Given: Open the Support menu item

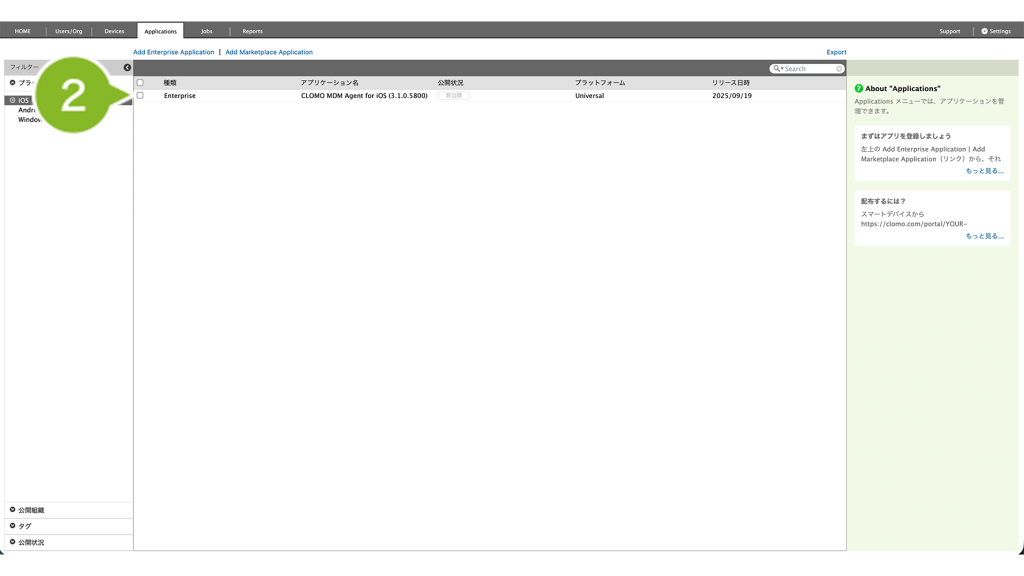Looking at the screenshot, I should (949, 31).
